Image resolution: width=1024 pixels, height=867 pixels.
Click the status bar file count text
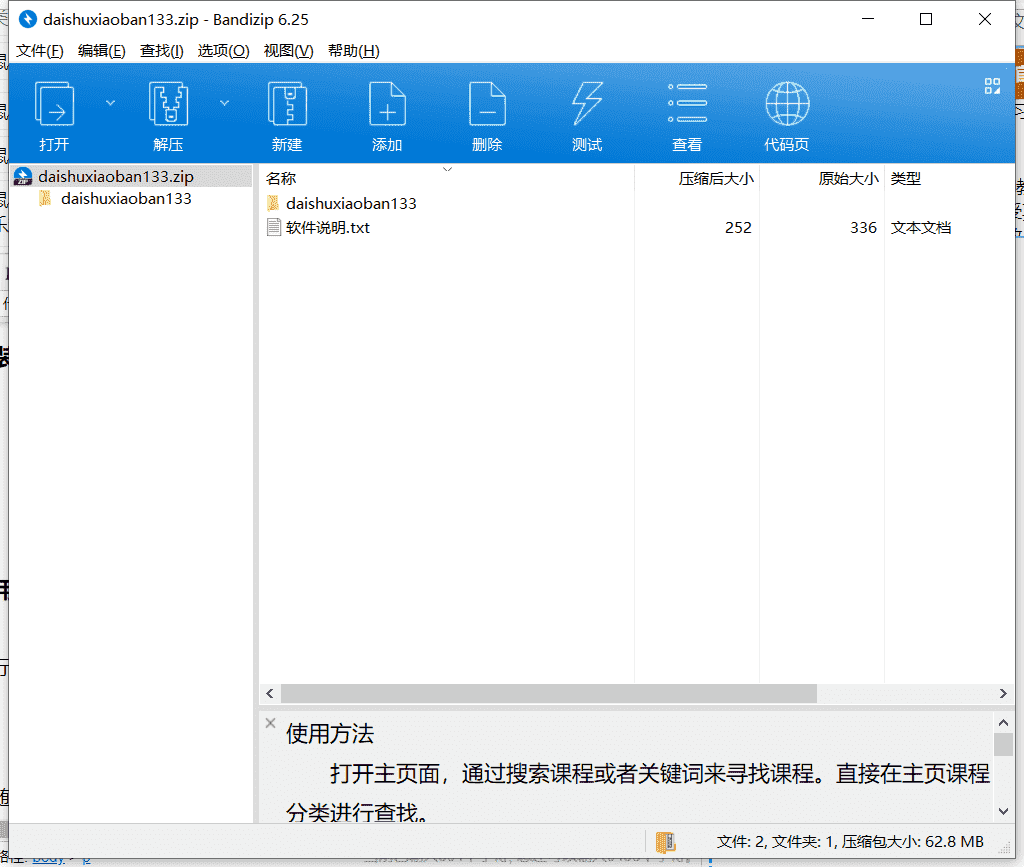coord(850,842)
